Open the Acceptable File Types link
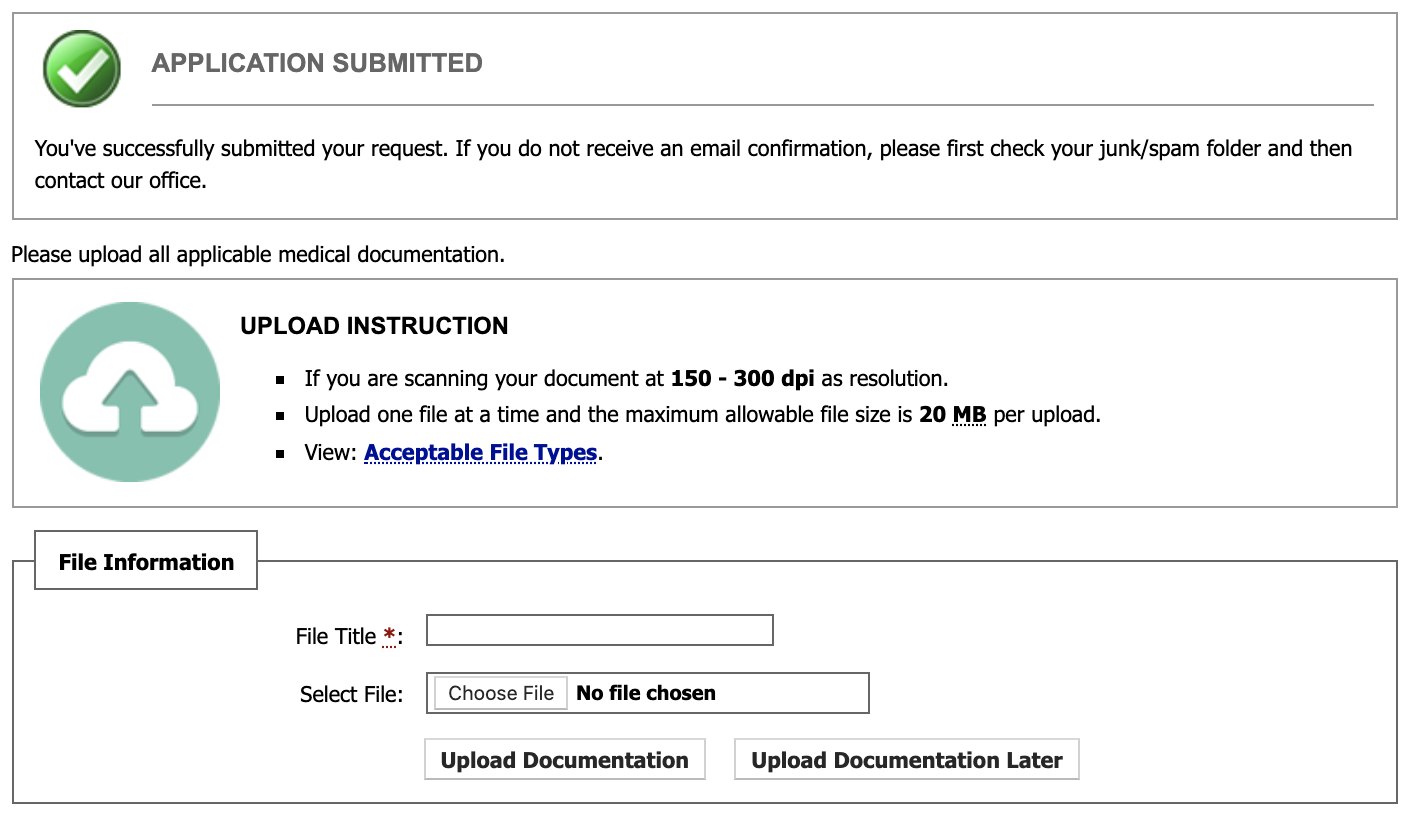The height and width of the screenshot is (816, 1410). [x=480, y=452]
